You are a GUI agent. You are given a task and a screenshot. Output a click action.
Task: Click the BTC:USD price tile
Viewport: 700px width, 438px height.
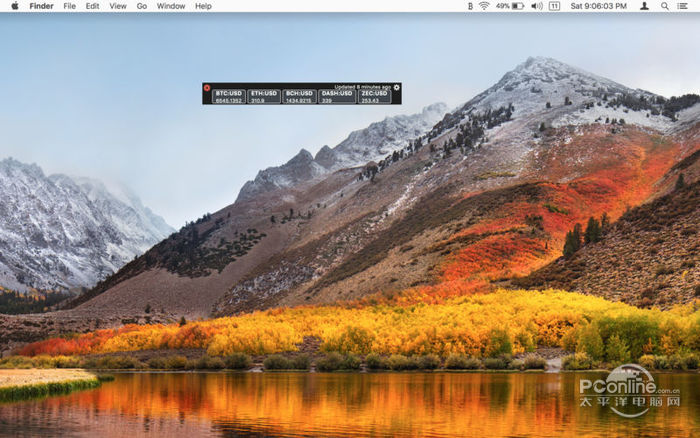229,97
